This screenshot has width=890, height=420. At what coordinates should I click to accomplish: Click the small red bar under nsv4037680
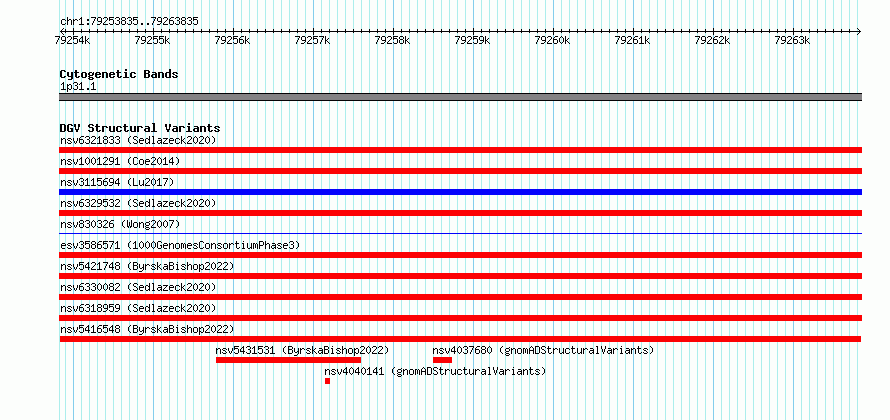(x=442, y=360)
